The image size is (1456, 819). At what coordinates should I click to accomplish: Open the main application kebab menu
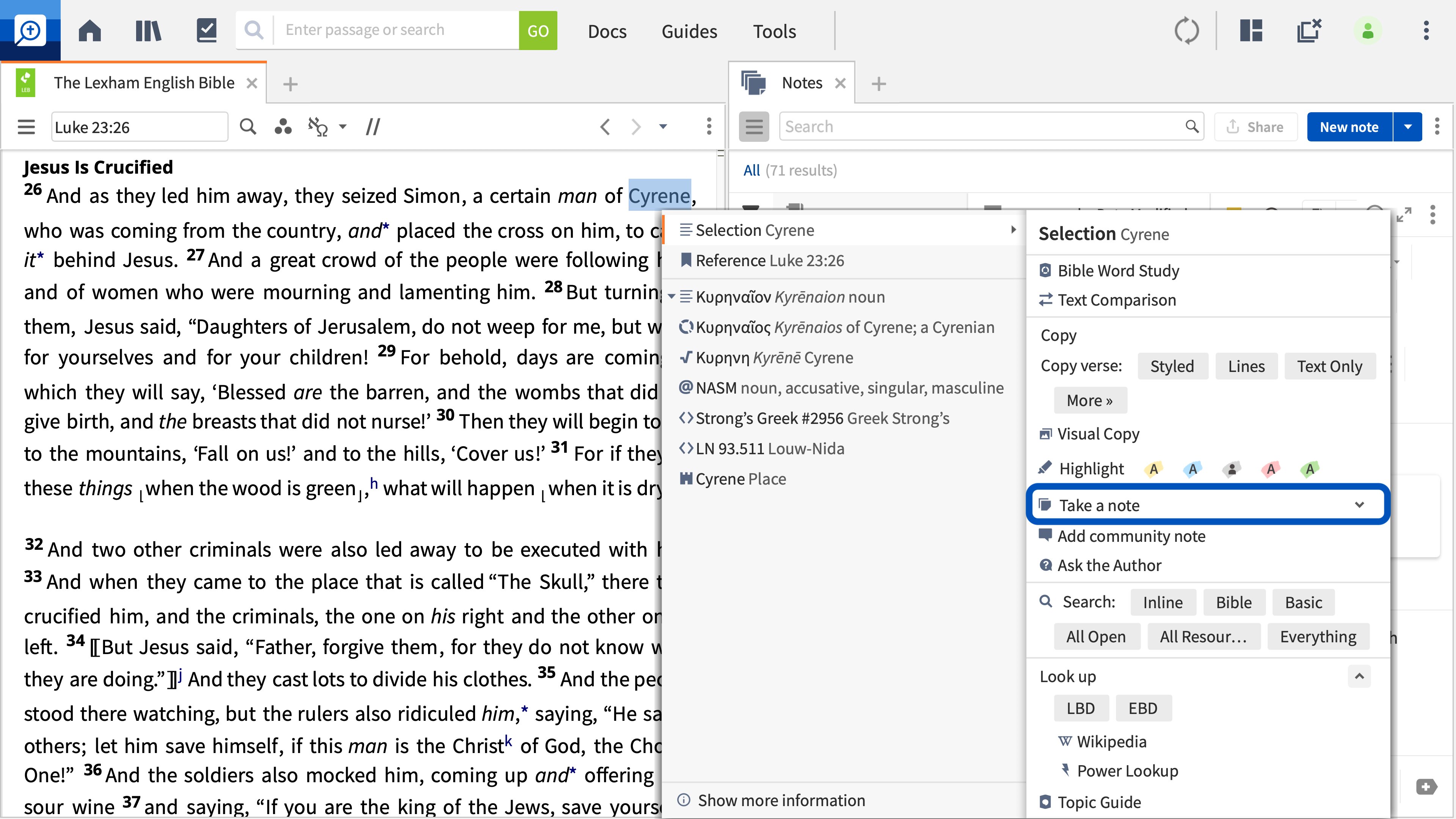coord(1426,30)
